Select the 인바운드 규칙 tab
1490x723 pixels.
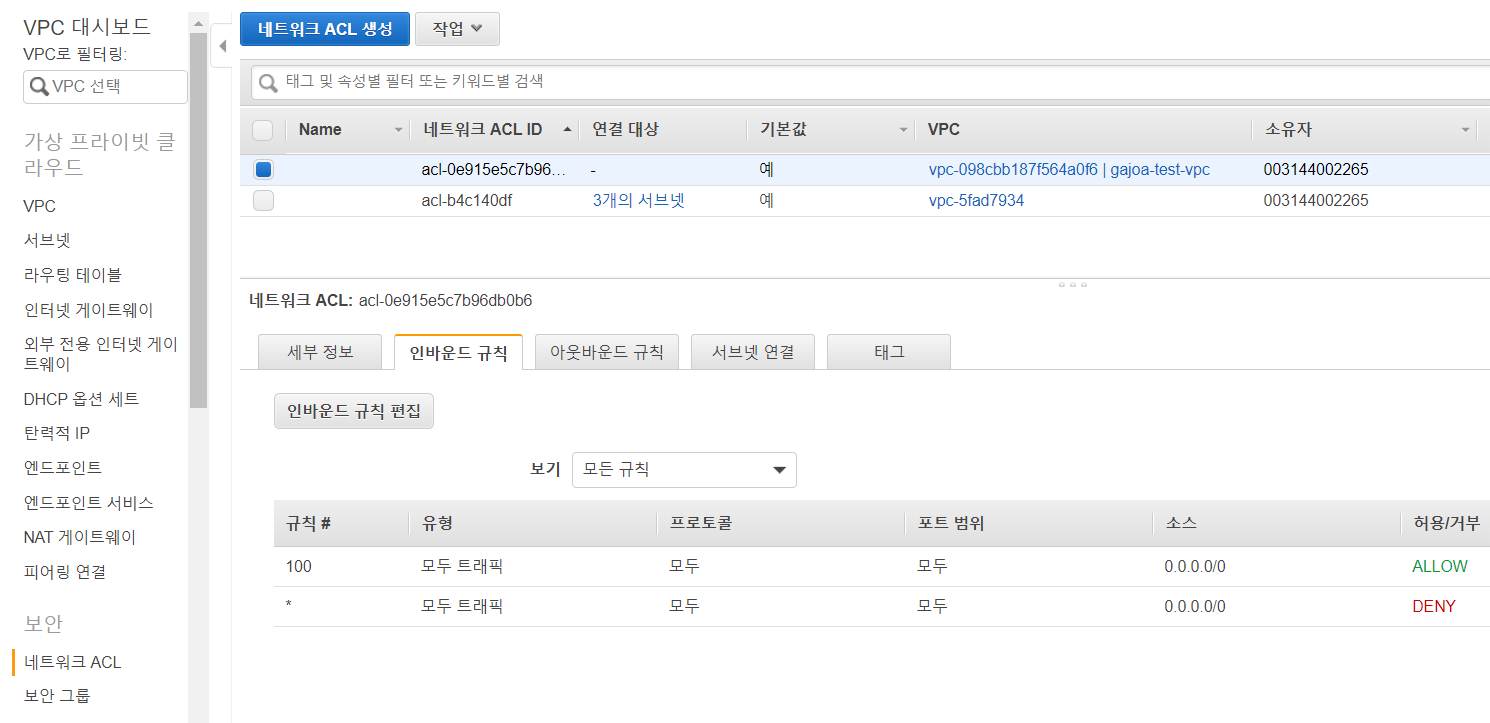pos(459,352)
